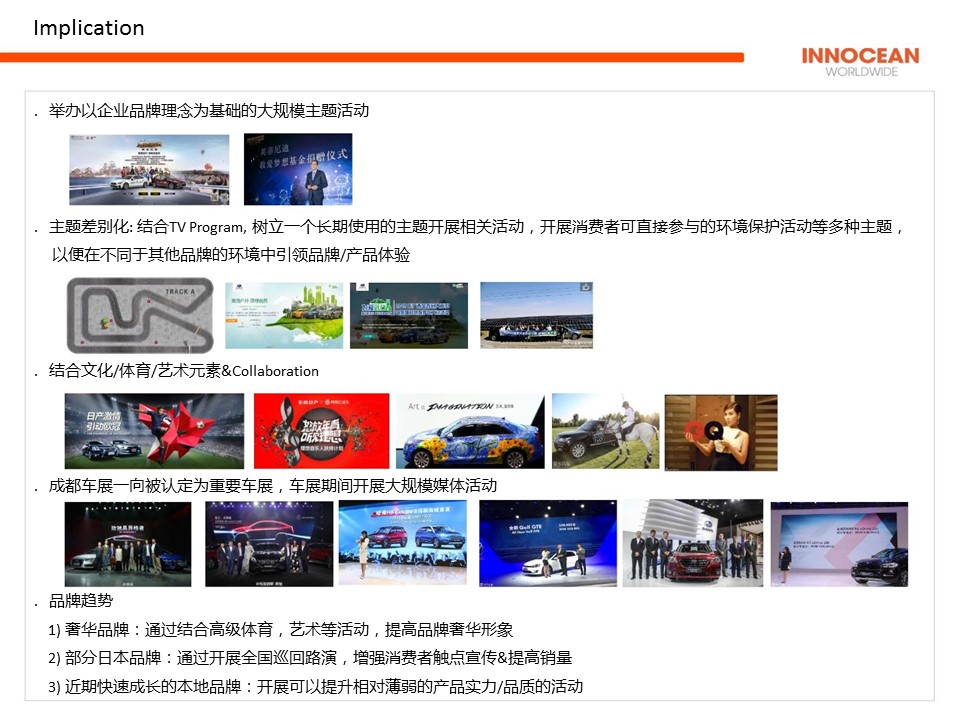Click the INNOCEAN Worldwide logo
Viewport: 960px width, 720px height.
point(860,61)
